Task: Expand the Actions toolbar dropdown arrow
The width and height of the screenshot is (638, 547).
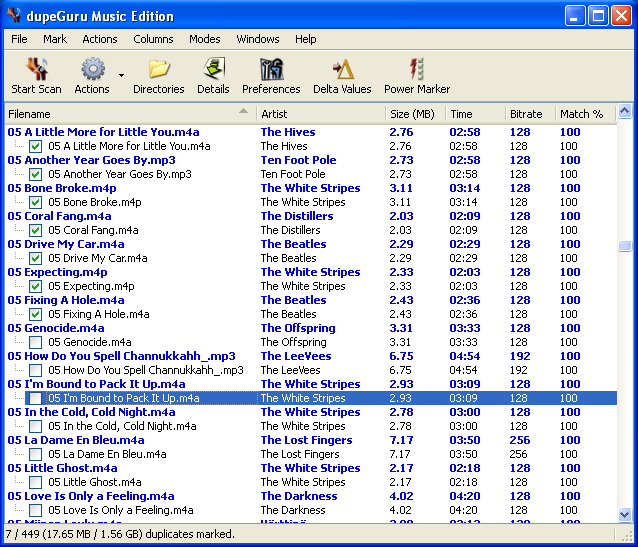Action: coord(121,75)
